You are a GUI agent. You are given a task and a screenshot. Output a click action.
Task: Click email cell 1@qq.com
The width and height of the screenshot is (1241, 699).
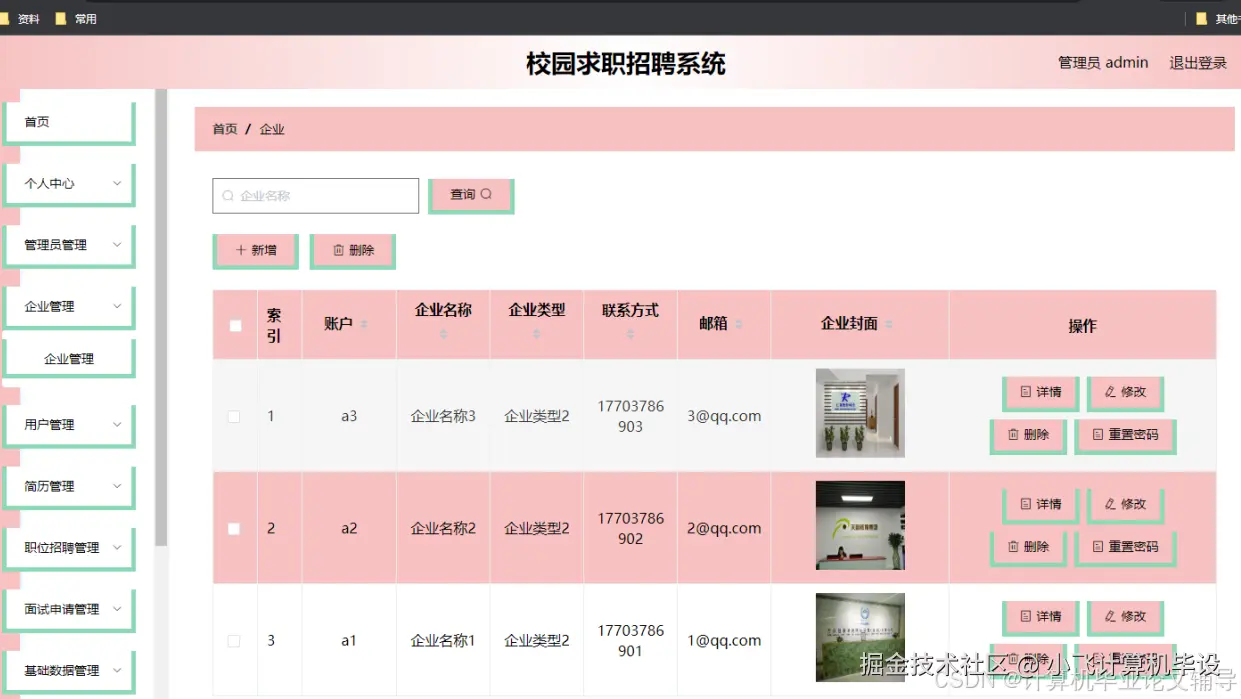(x=724, y=640)
